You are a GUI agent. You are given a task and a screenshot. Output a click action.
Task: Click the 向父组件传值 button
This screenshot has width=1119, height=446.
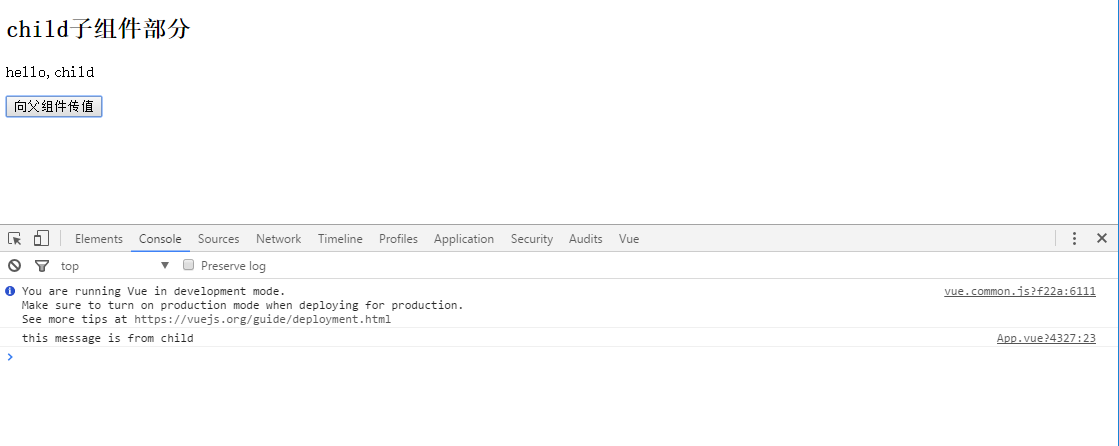click(54, 107)
